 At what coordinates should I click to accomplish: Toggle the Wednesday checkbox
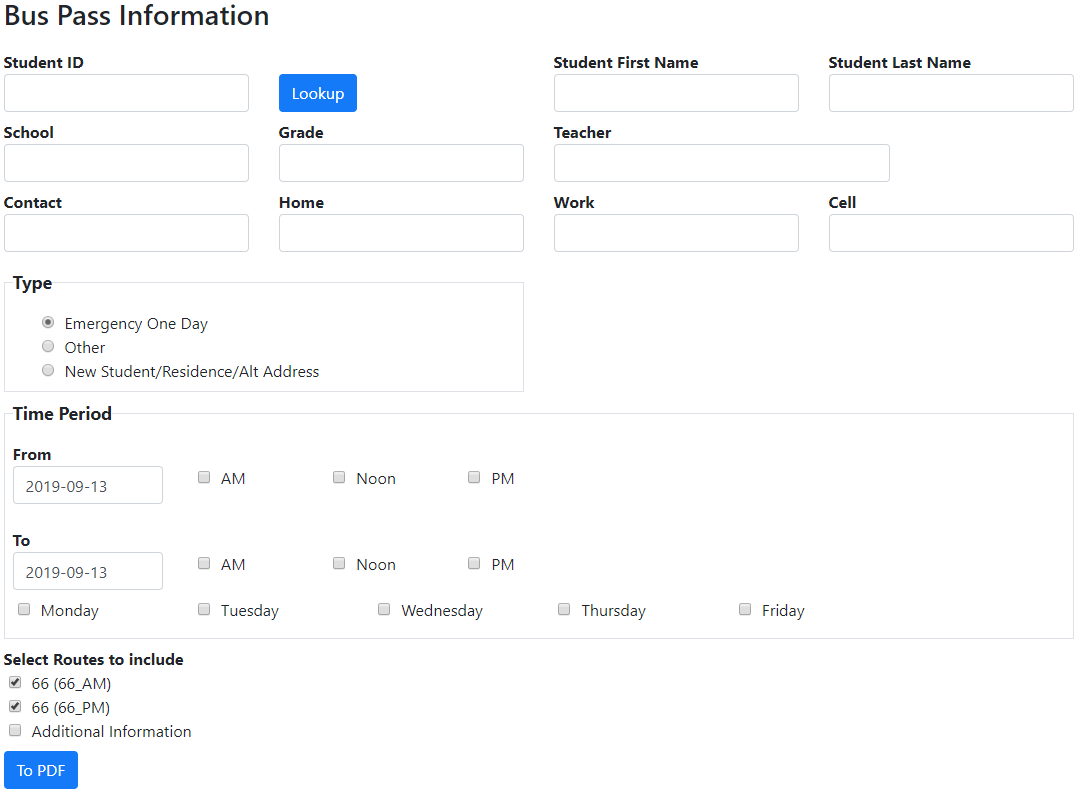point(384,610)
